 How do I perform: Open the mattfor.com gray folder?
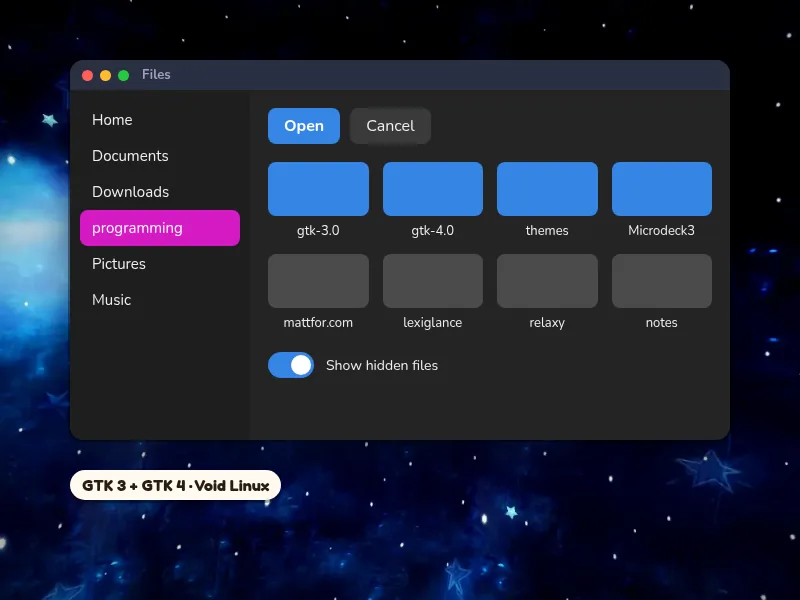click(x=318, y=281)
